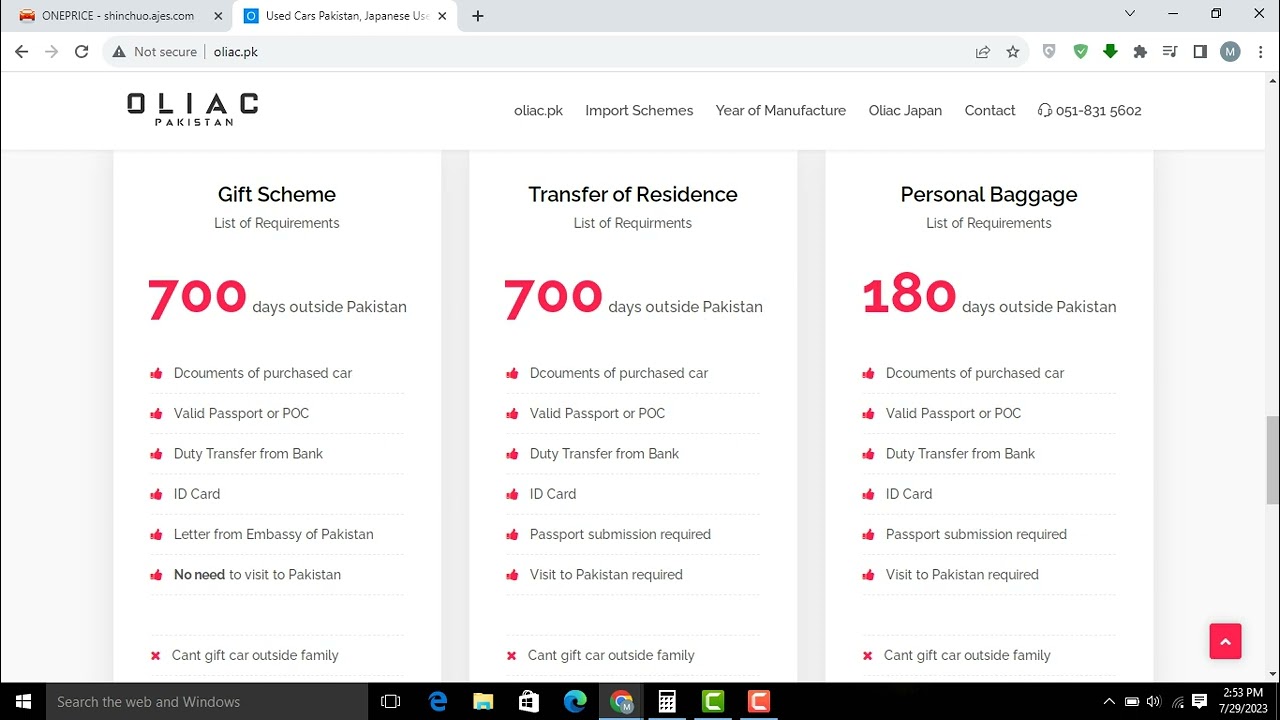Image resolution: width=1280 pixels, height=720 pixels.
Task: Switch to Chrome on the taskbar
Action: pos(622,702)
